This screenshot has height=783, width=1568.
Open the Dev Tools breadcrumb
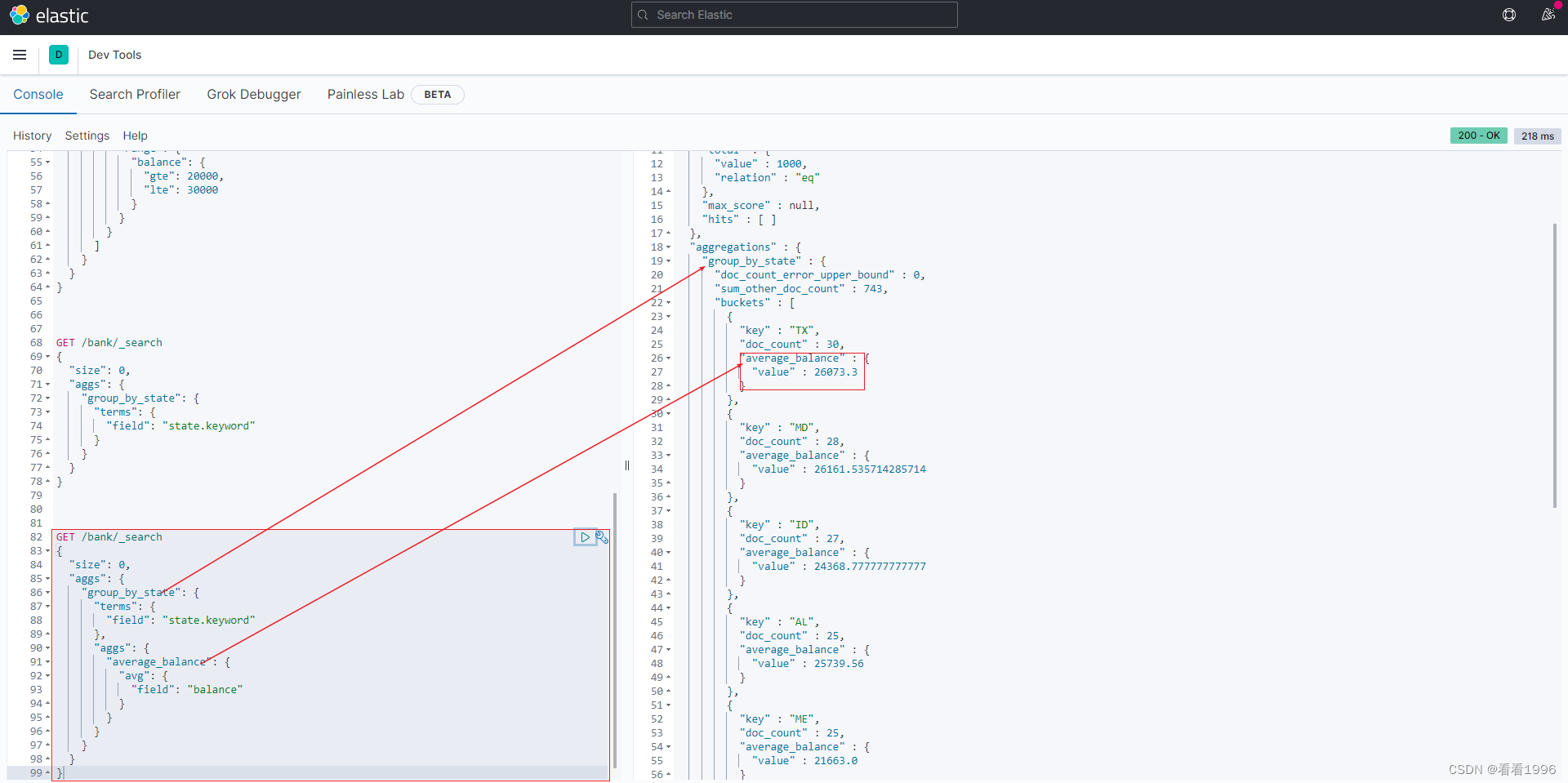click(114, 55)
